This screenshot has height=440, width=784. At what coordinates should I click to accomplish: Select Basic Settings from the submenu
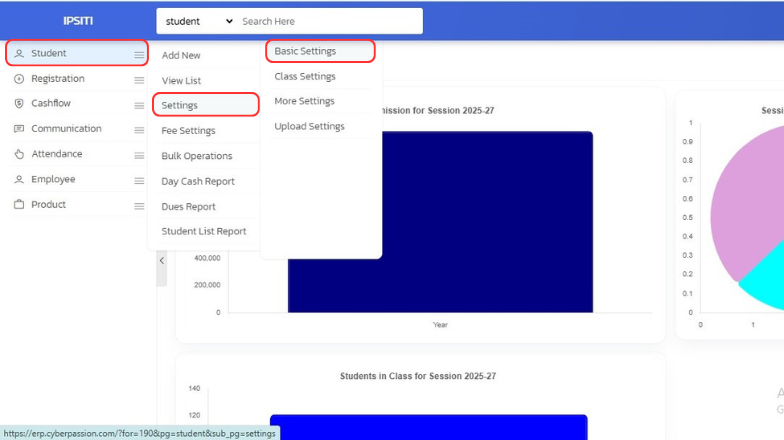pos(305,51)
